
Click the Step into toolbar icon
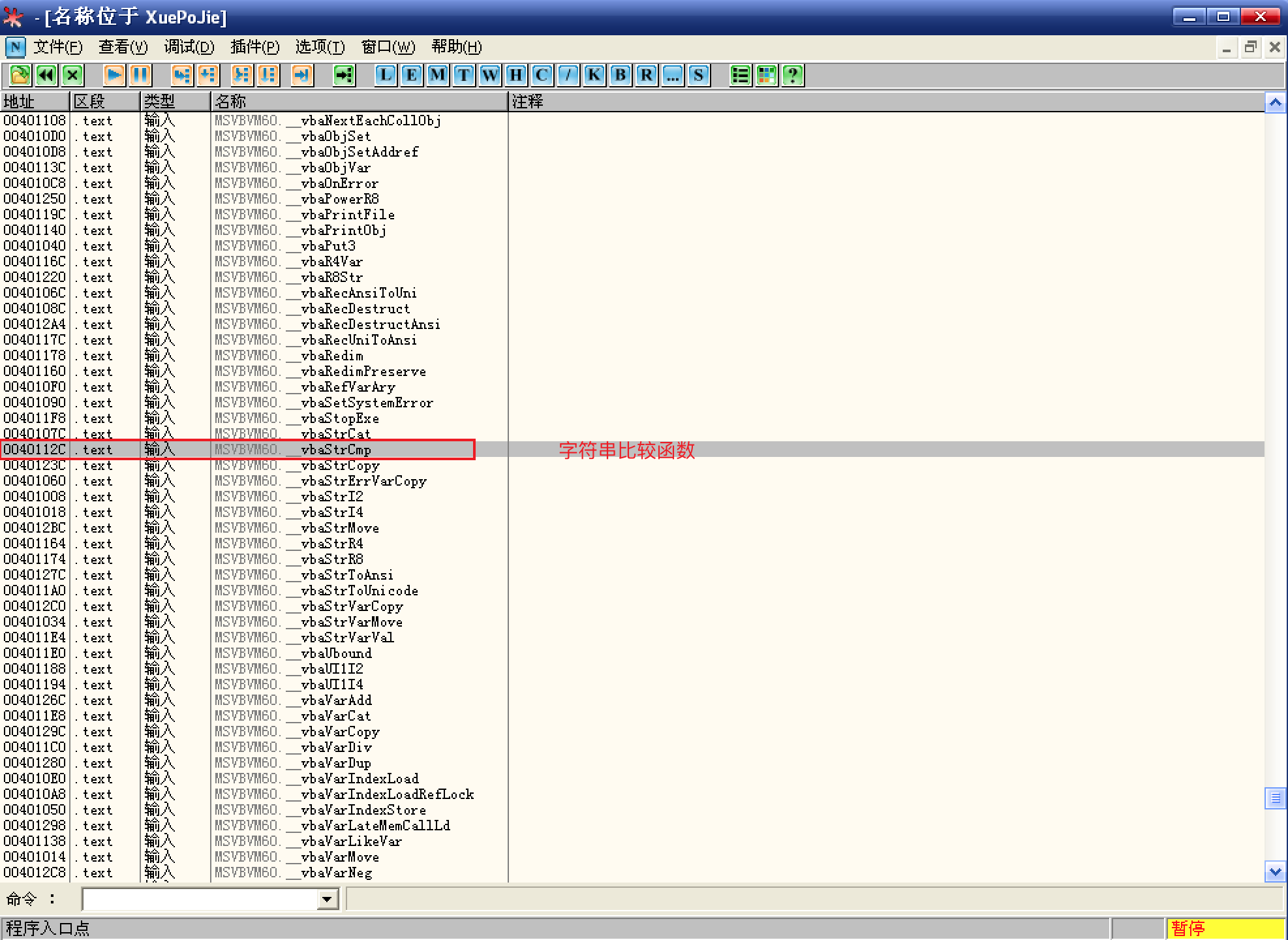[x=181, y=75]
